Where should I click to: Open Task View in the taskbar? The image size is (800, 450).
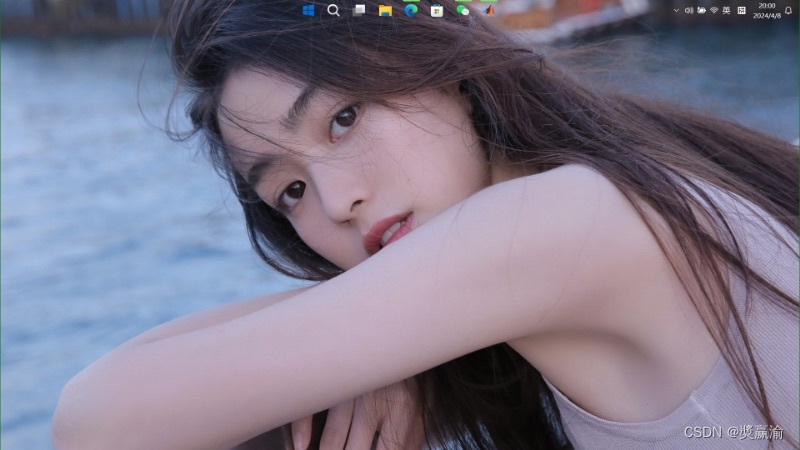(359, 10)
